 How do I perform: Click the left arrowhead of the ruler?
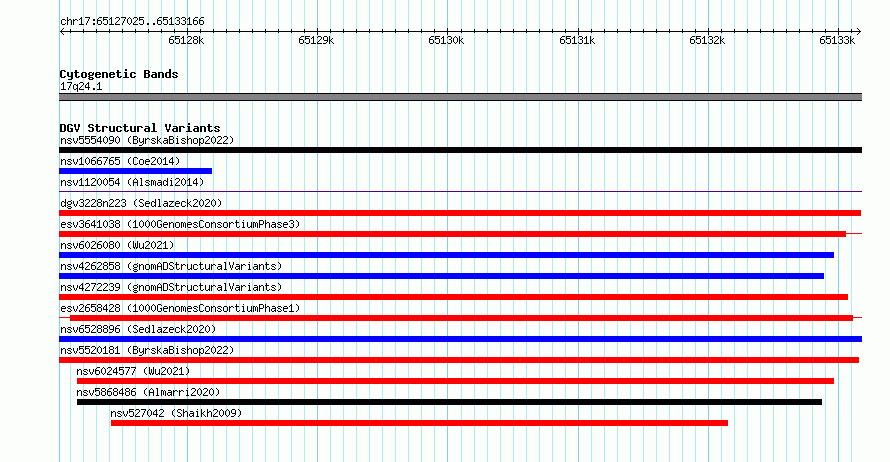(x=62, y=32)
